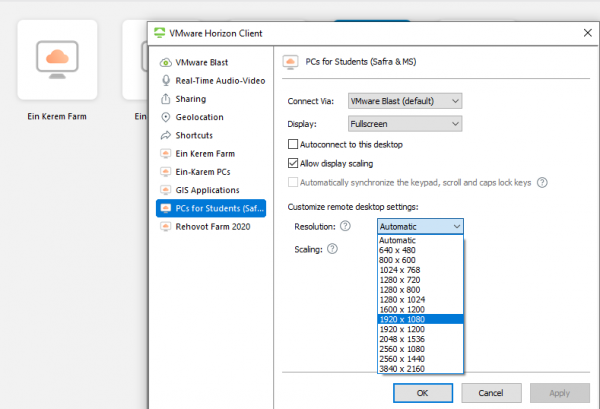Screen dimensions: 600x409
Task: Click the Rehovot Farm 2020 desktop icon
Action: click(165, 226)
